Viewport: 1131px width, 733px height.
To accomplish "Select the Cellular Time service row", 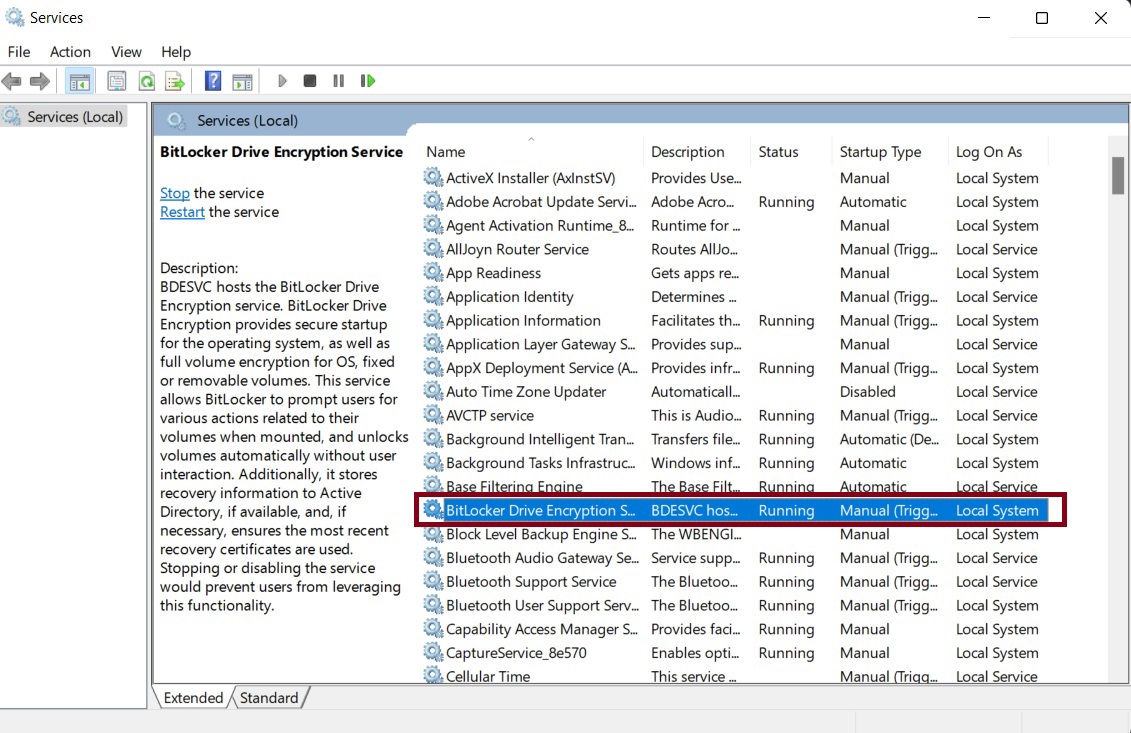I will click(734, 675).
